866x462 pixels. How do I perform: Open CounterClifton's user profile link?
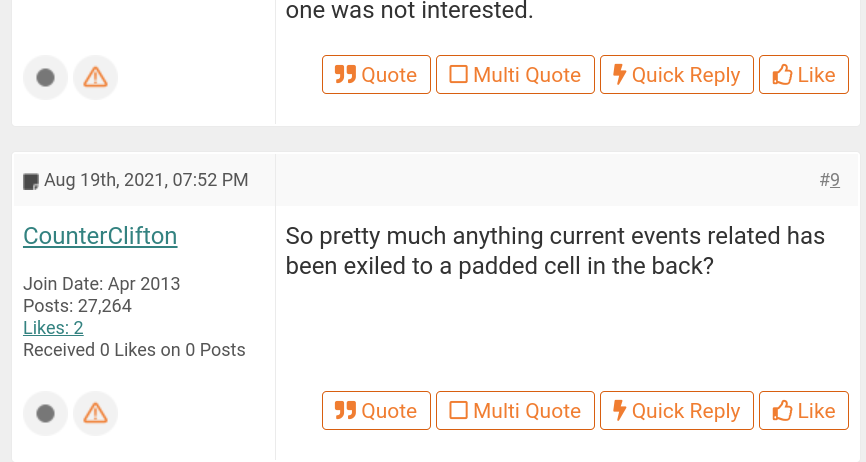(100, 236)
